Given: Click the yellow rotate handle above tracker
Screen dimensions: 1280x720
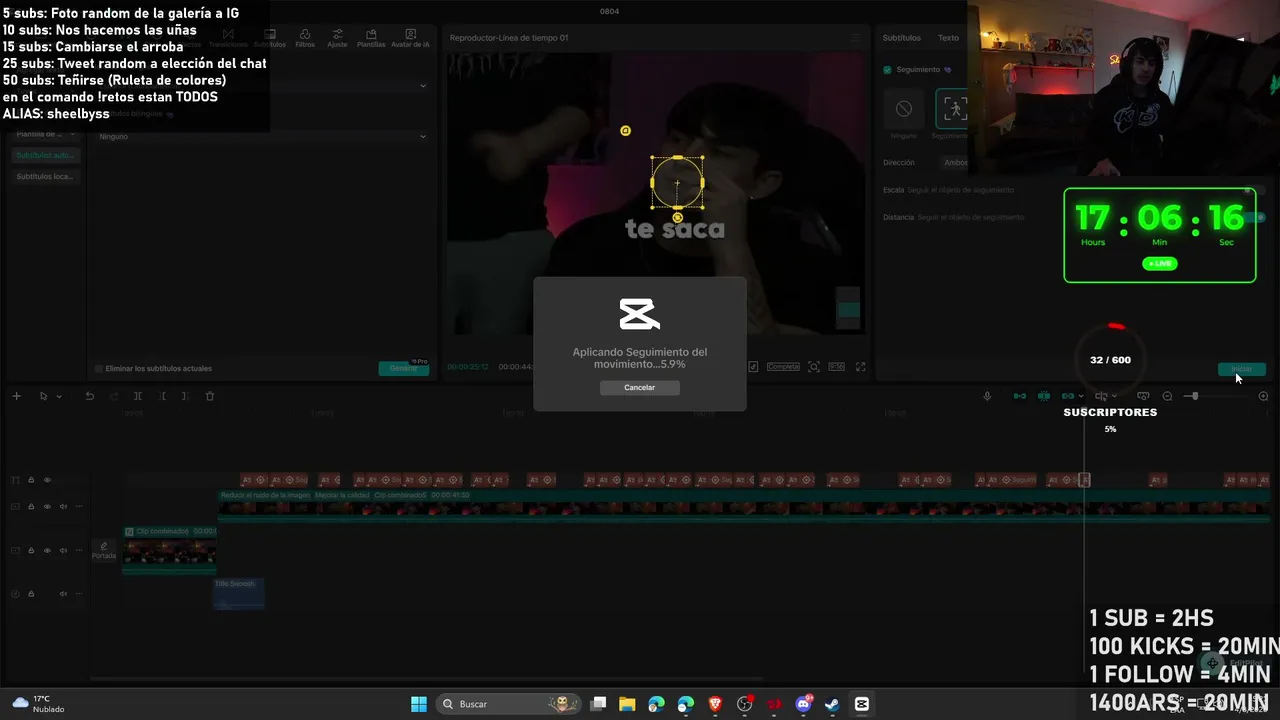Looking at the screenshot, I should tap(625, 131).
